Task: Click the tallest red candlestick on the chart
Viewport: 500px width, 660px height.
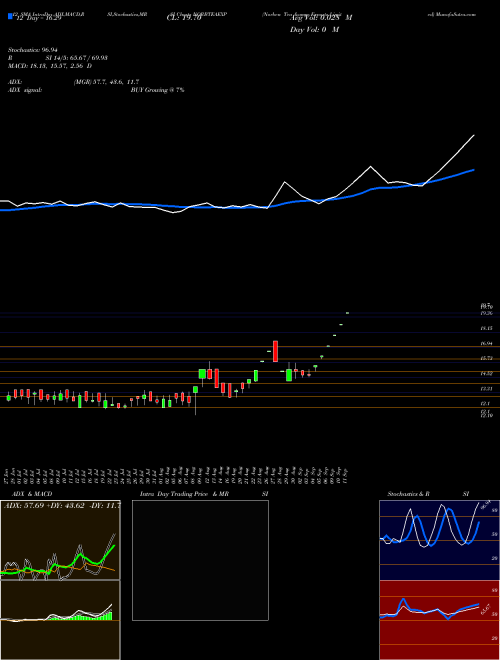Action: pos(276,351)
